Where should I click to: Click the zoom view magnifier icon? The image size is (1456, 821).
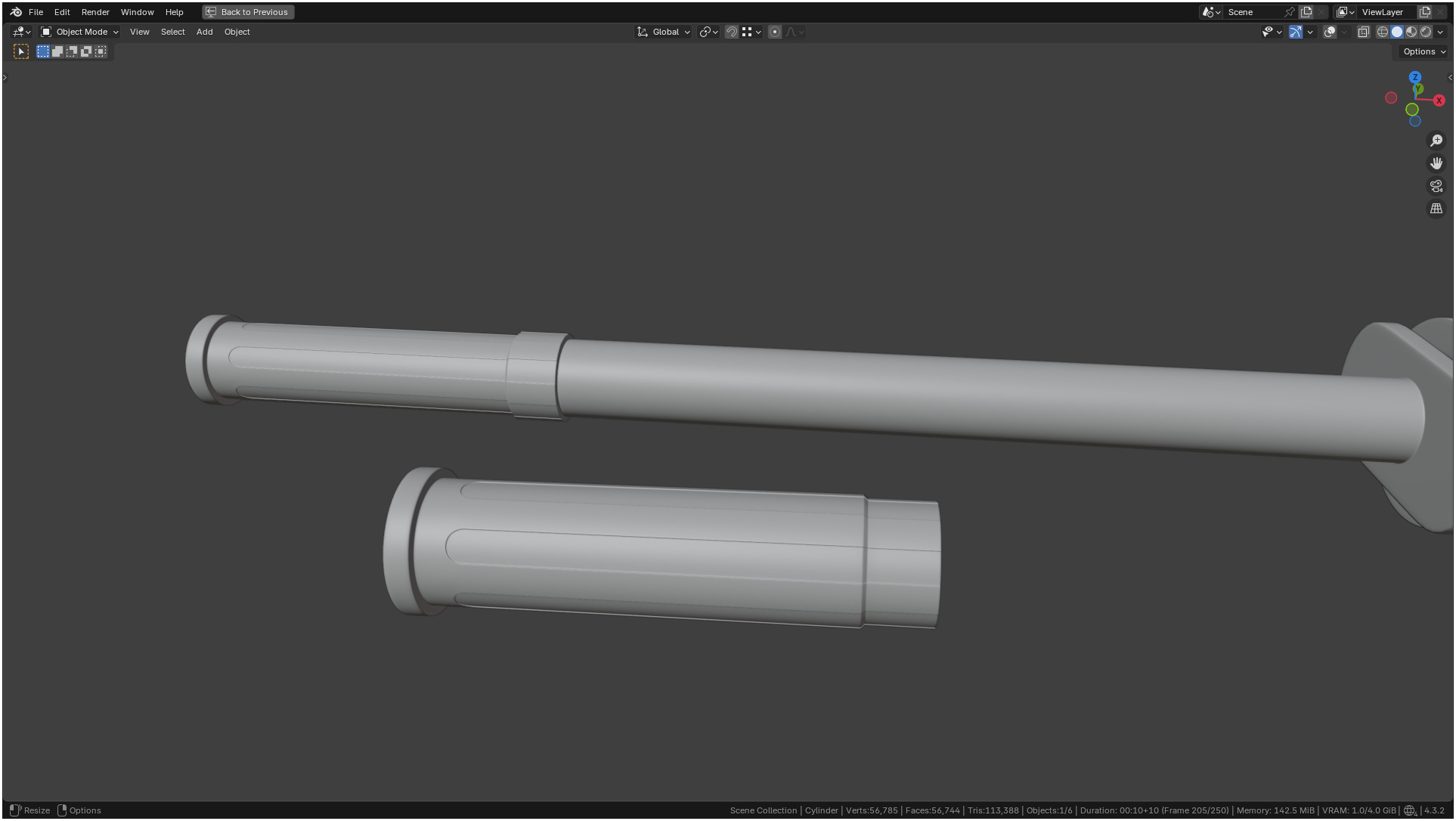[x=1436, y=141]
